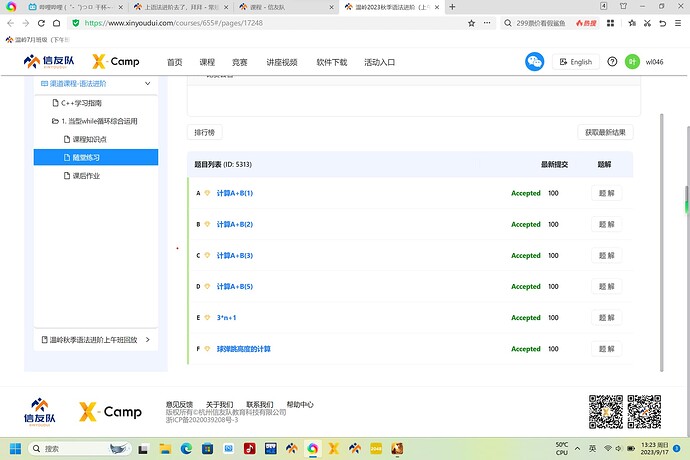690x460 pixels.
Task: Open the browser favorites list icon
Action: [x=632, y=23]
